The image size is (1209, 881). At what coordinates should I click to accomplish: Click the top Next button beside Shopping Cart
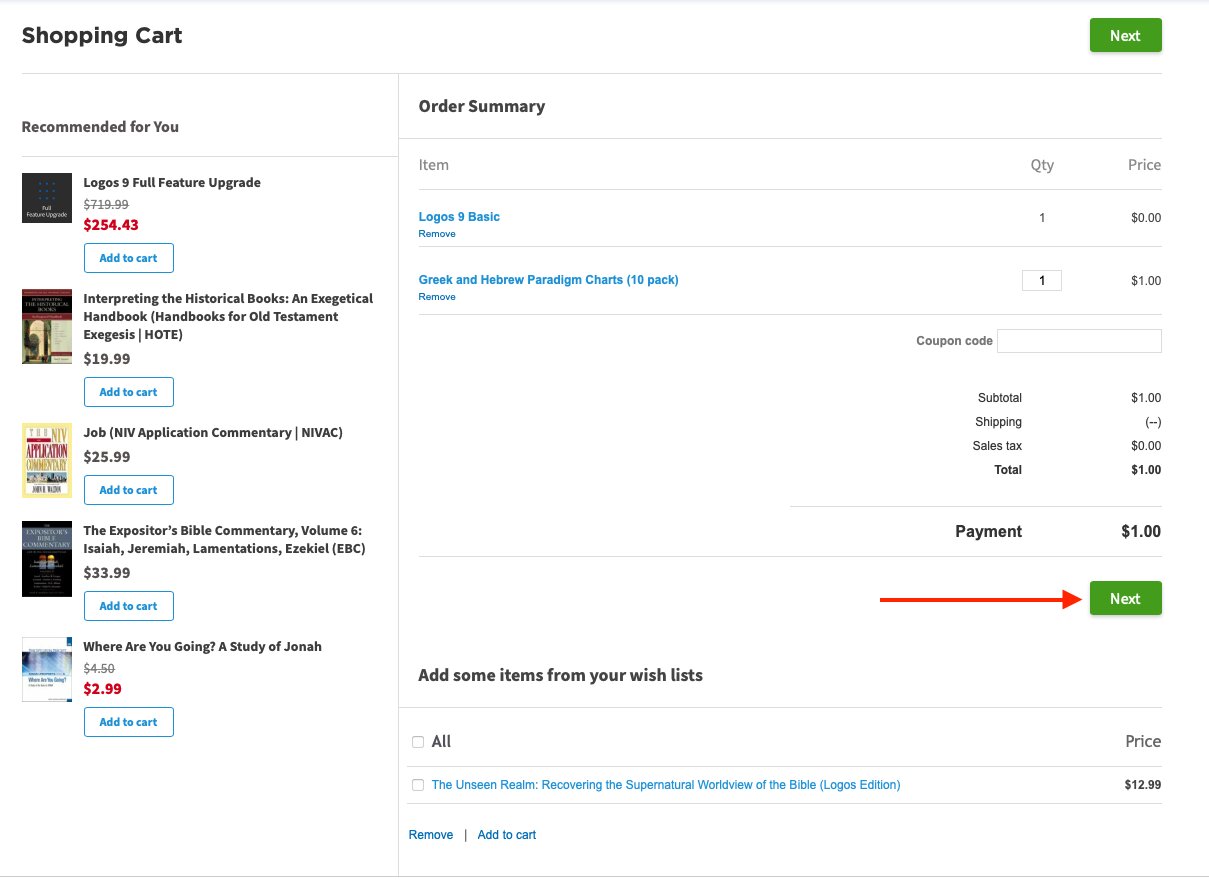click(x=1125, y=35)
